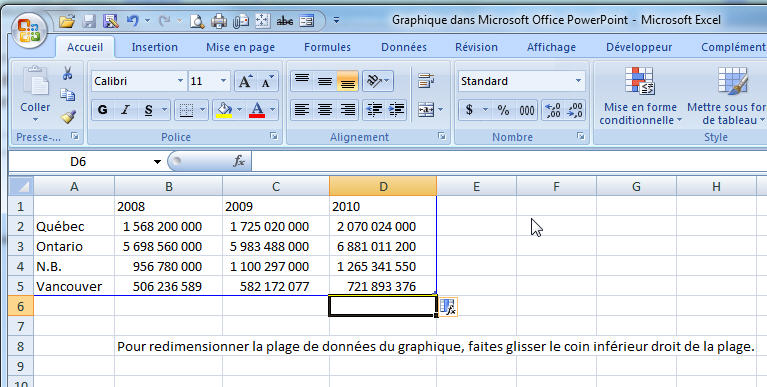767x387 pixels.
Task: Click the Save As icon with pencil
Action: (x=111, y=21)
